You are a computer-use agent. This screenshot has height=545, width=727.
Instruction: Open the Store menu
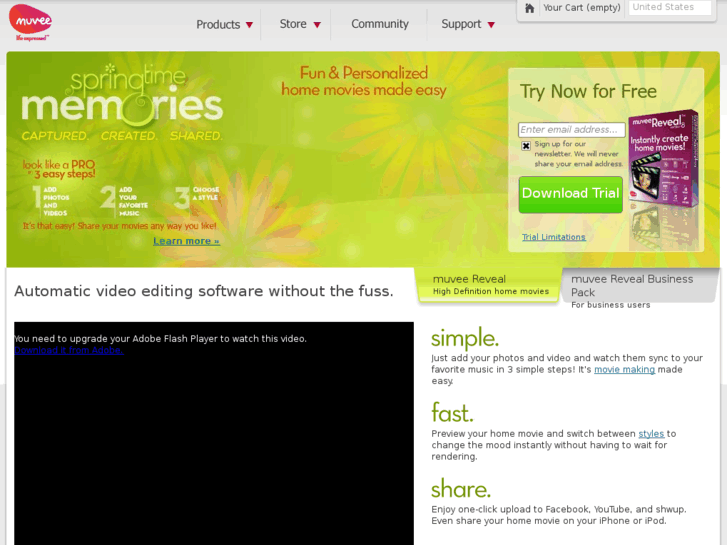293,24
